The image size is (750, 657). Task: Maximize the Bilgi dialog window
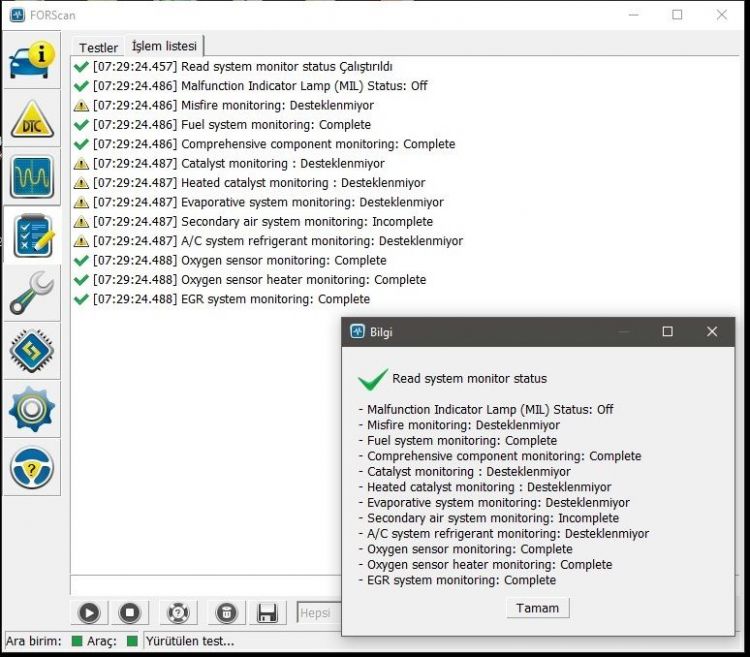[x=668, y=331]
